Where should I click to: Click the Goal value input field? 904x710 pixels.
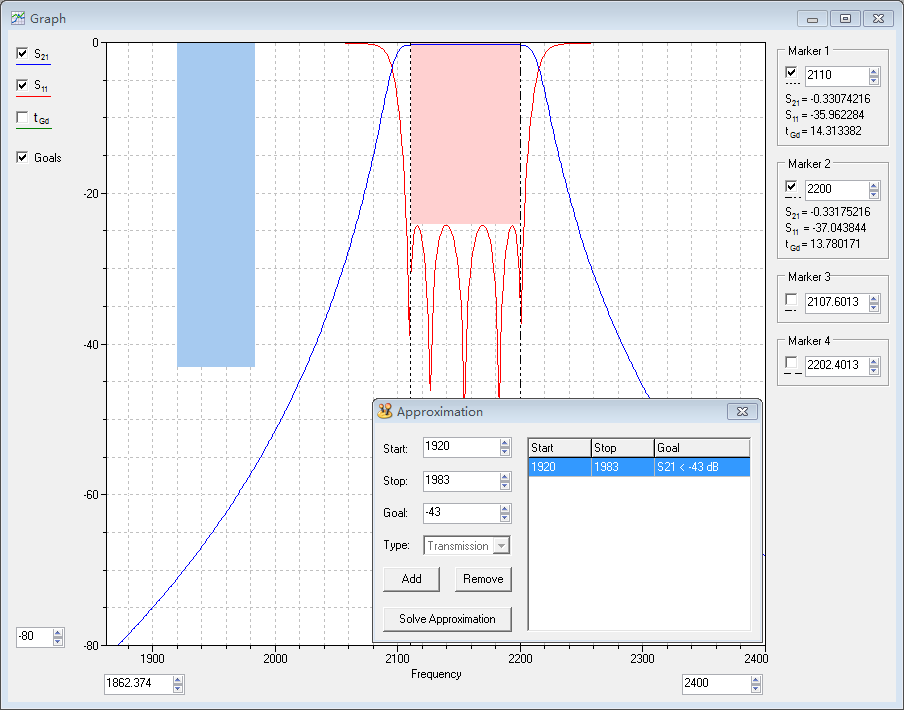pyautogui.click(x=459, y=513)
